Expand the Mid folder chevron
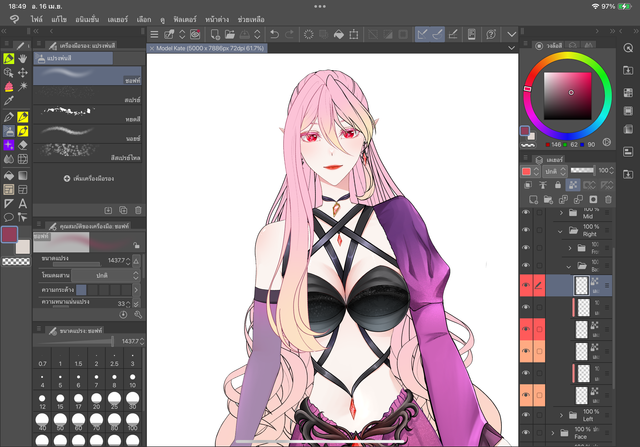 click(x=561, y=212)
